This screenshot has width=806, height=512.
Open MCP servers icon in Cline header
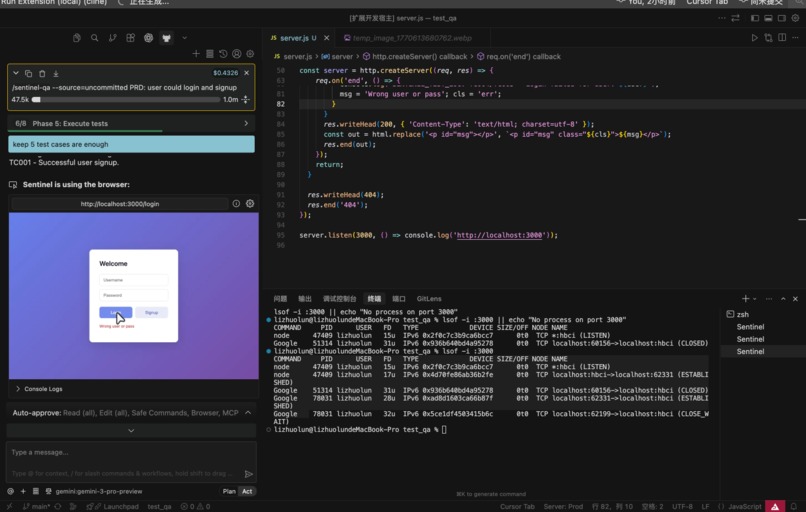click(210, 53)
